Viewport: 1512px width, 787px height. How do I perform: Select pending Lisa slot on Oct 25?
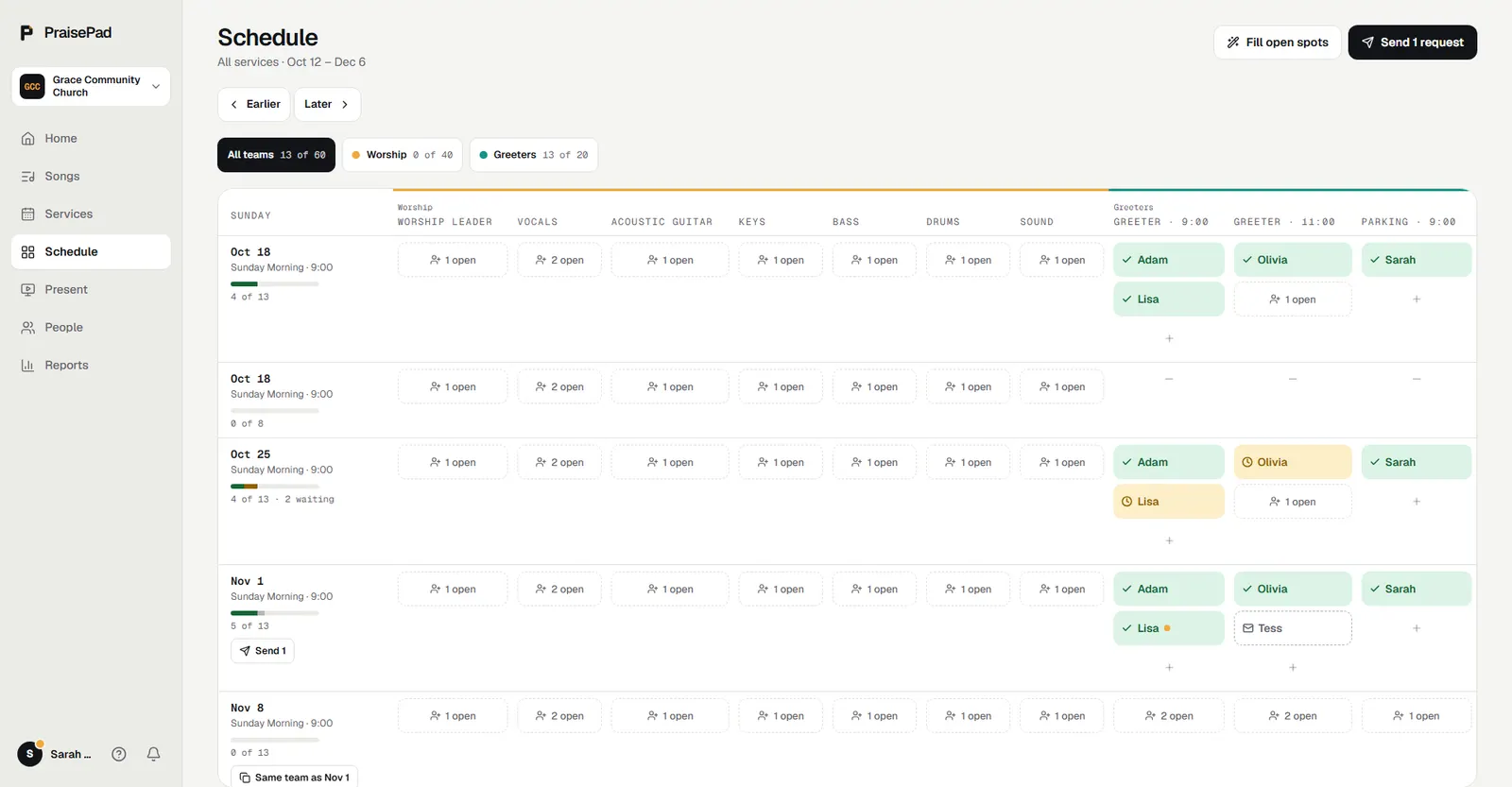(x=1169, y=502)
